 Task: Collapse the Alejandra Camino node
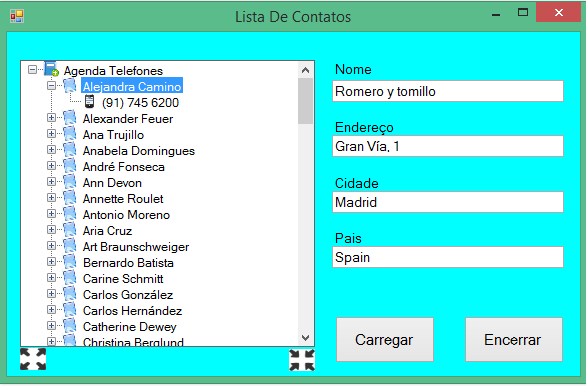coord(52,86)
